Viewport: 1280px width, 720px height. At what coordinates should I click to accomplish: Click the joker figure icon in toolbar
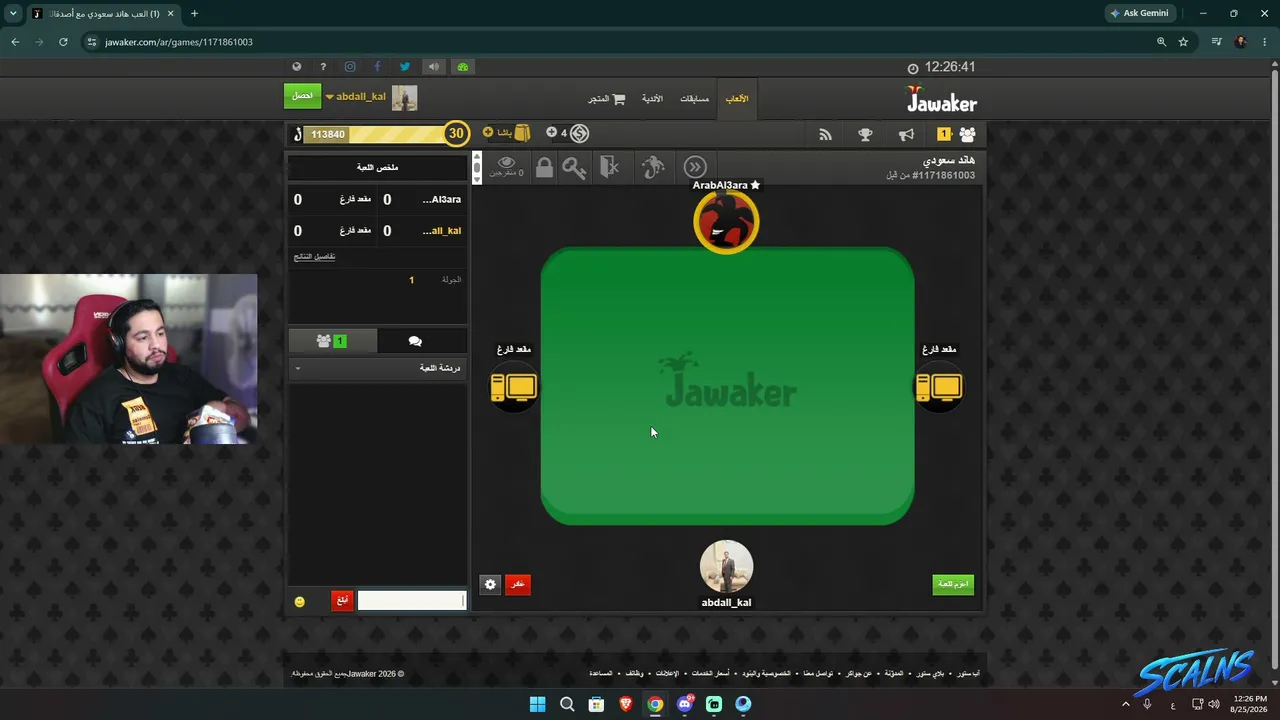coord(653,167)
